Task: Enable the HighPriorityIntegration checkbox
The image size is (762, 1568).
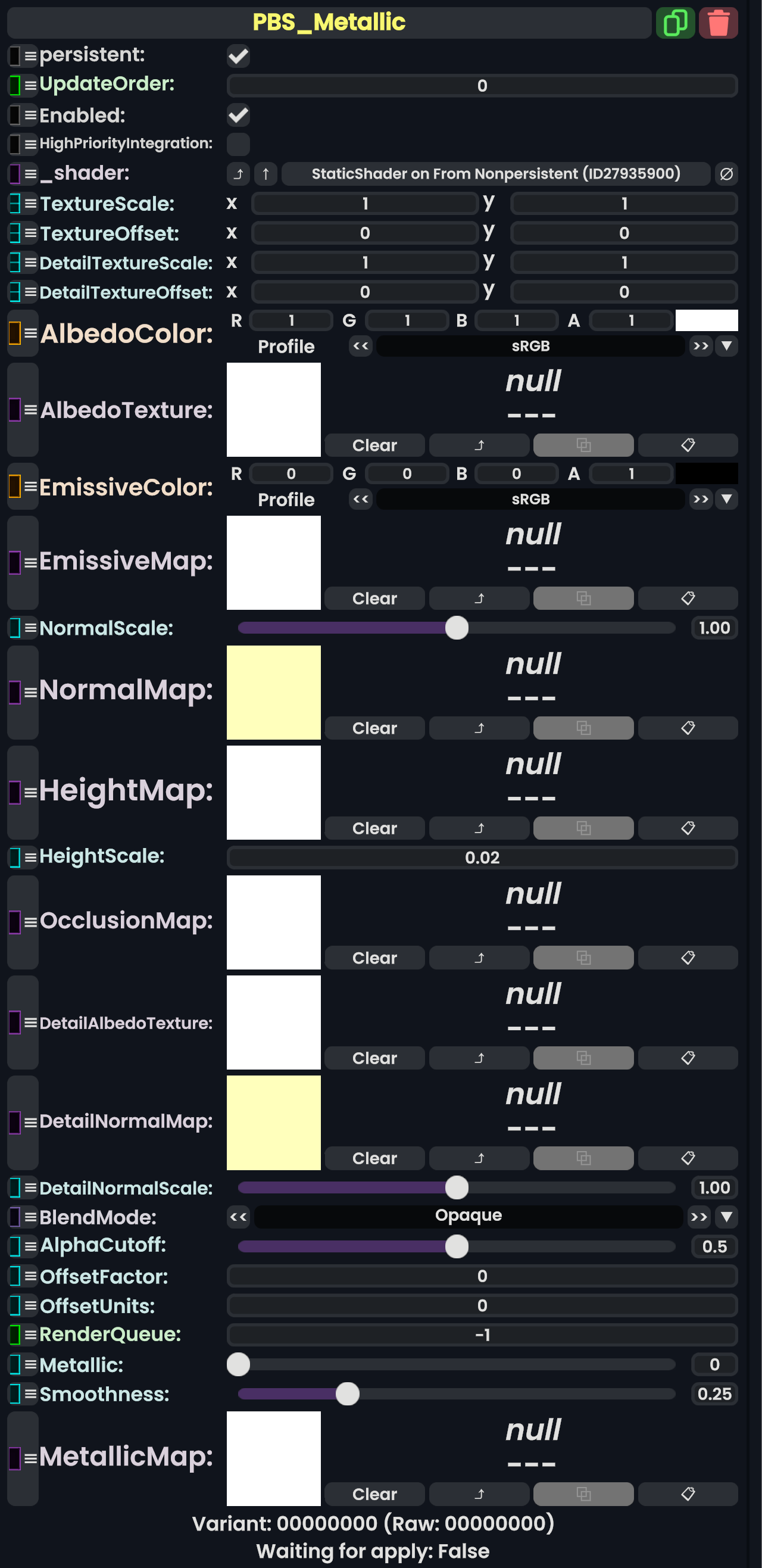Action: (x=238, y=144)
